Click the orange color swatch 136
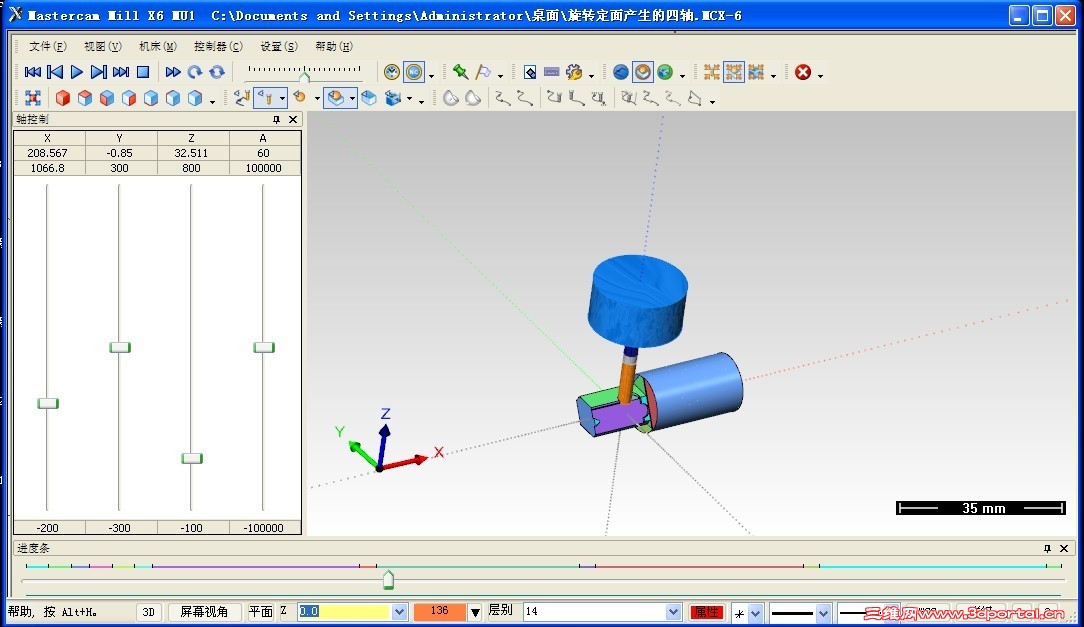 click(x=440, y=611)
